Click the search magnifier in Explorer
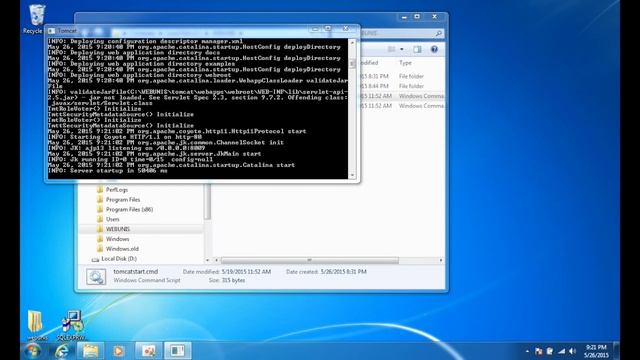The image size is (640, 360). click(439, 33)
